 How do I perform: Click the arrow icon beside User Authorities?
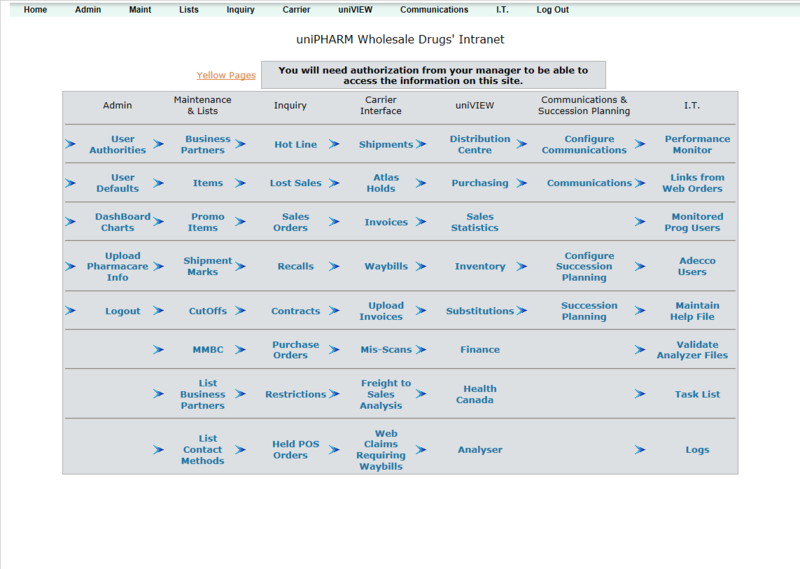point(70,144)
